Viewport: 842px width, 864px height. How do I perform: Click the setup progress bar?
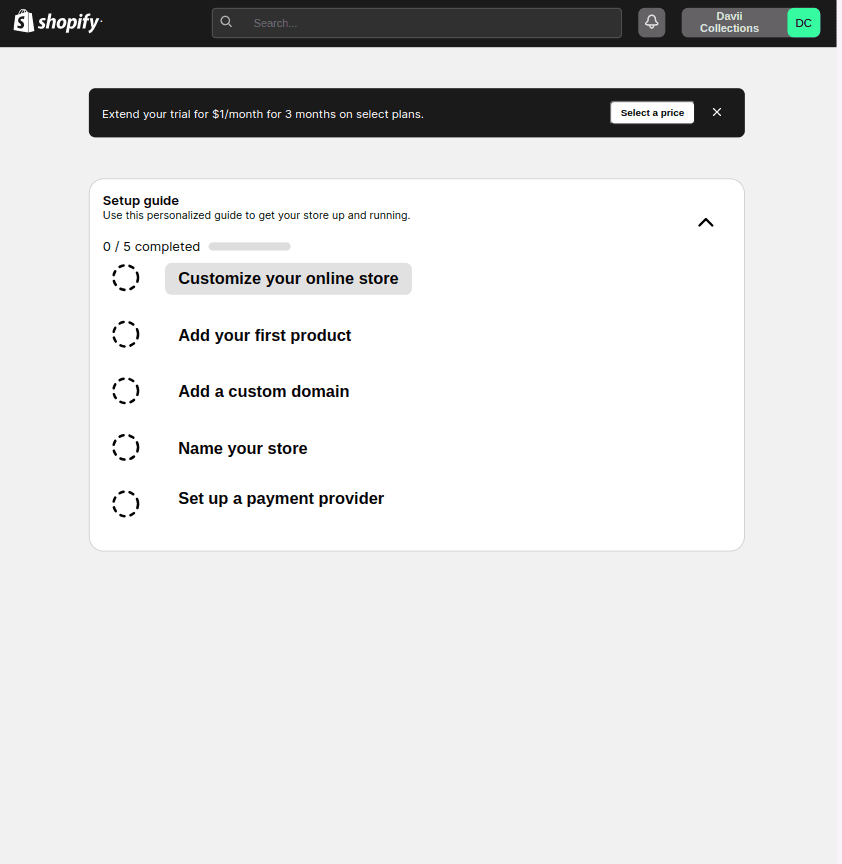[250, 246]
